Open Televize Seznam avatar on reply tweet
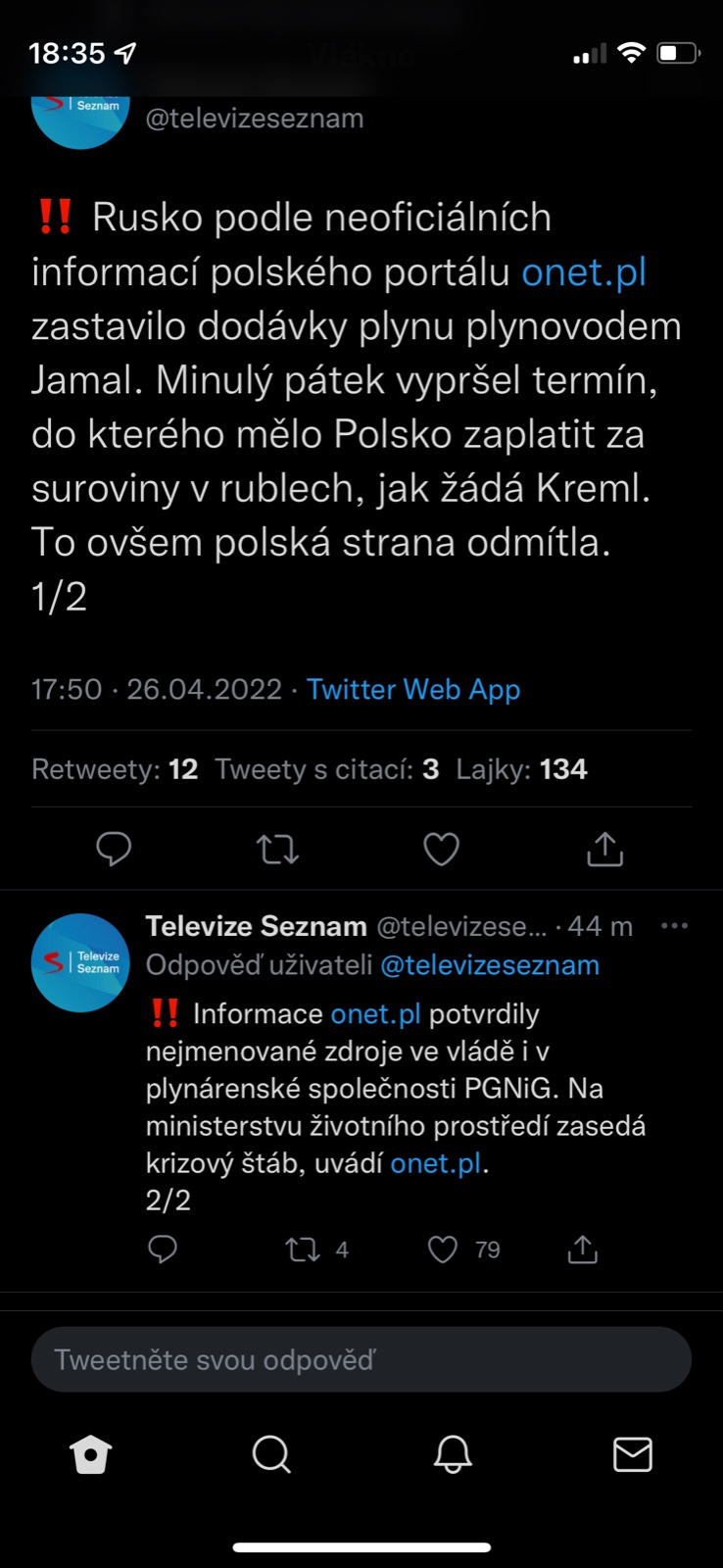This screenshot has width=723, height=1568. tap(80, 962)
